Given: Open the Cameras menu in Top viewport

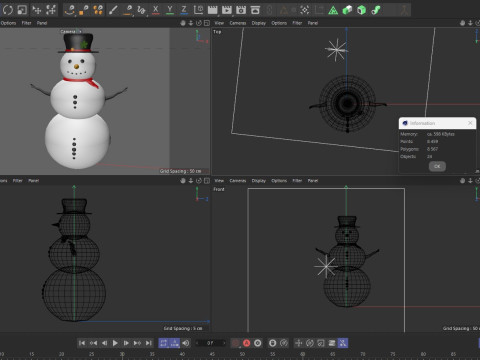Looking at the screenshot, I should tap(238, 23).
